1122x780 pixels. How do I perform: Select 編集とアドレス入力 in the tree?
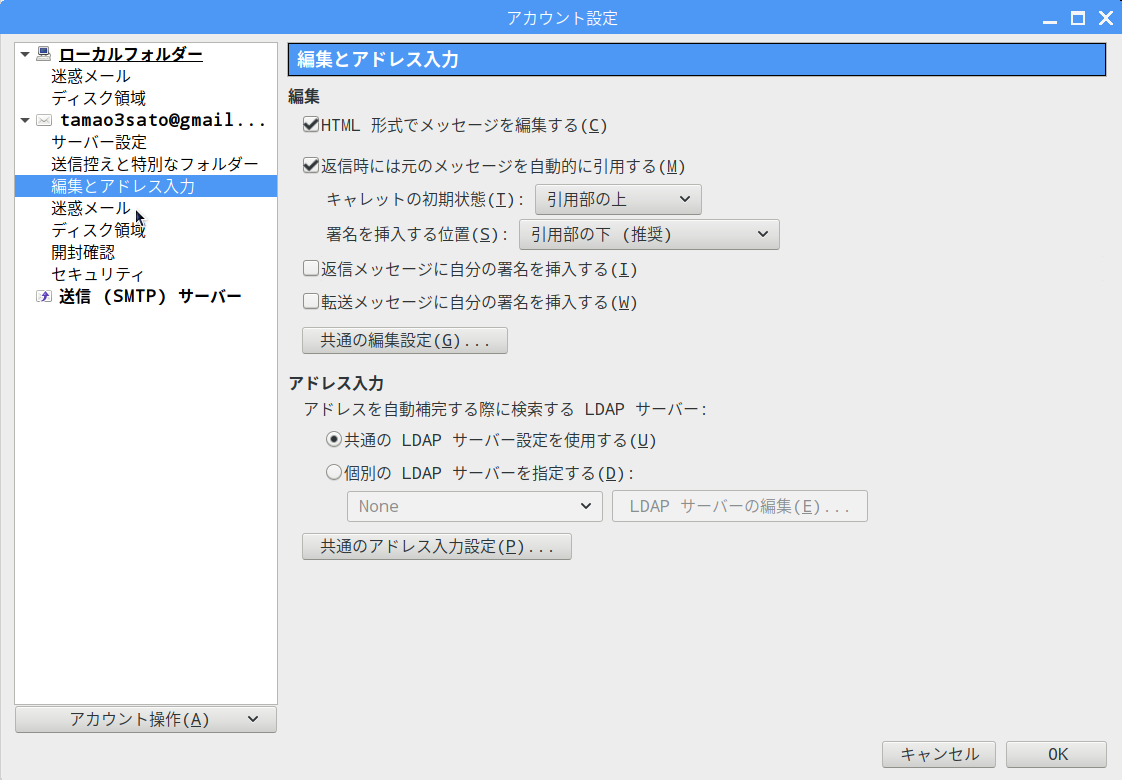point(146,186)
